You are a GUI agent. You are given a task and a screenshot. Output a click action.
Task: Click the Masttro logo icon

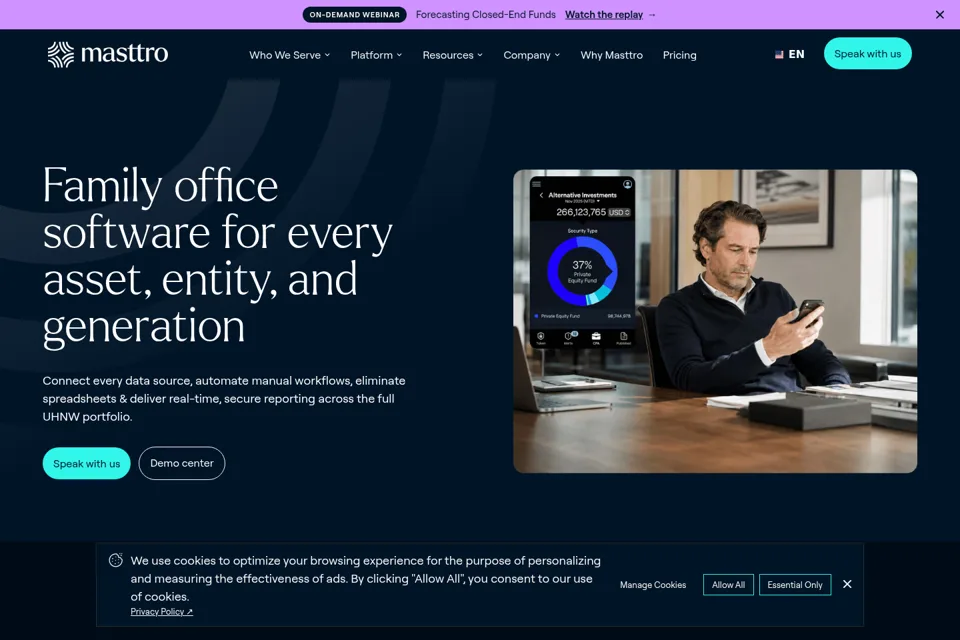pyautogui.click(x=61, y=55)
